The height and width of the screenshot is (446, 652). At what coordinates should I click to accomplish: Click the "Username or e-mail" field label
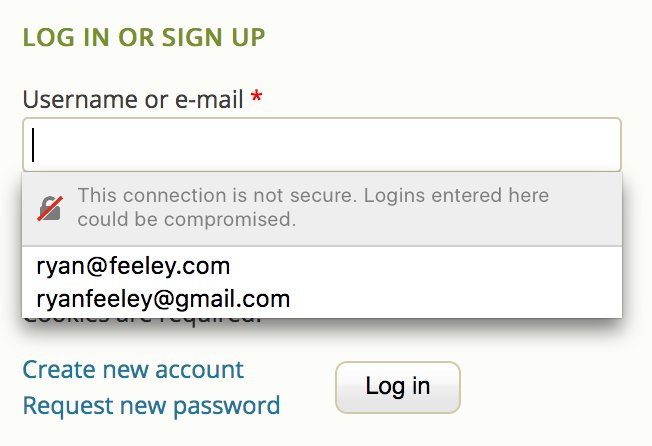133,100
